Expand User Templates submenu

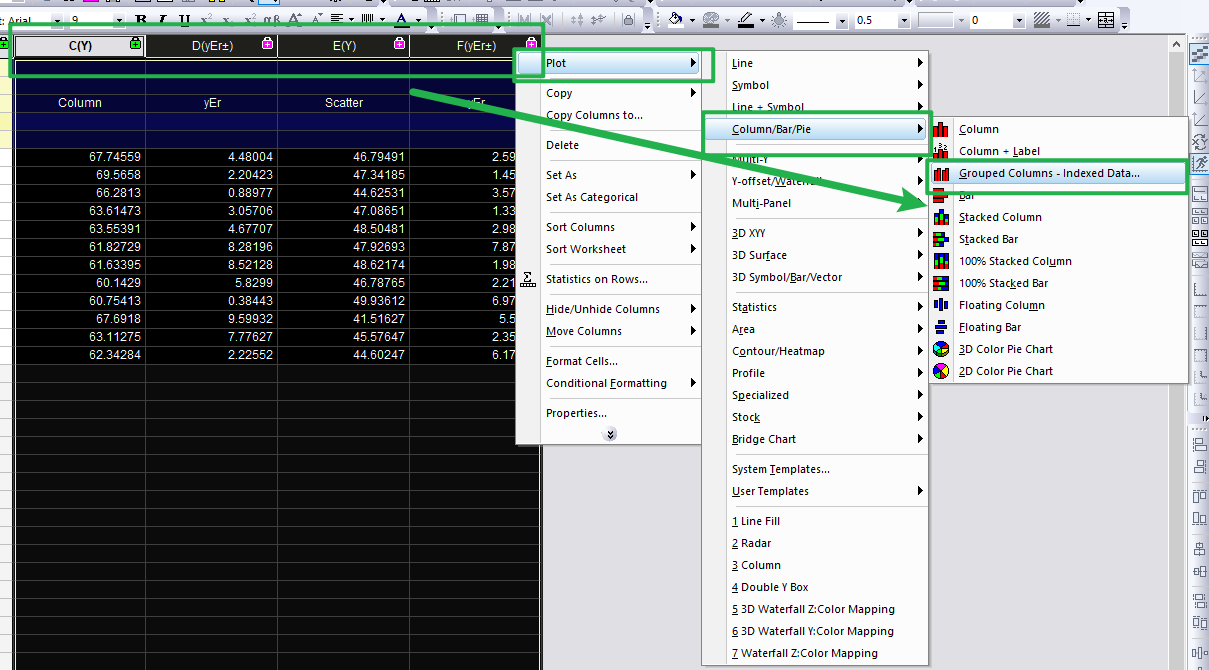[x=815, y=491]
